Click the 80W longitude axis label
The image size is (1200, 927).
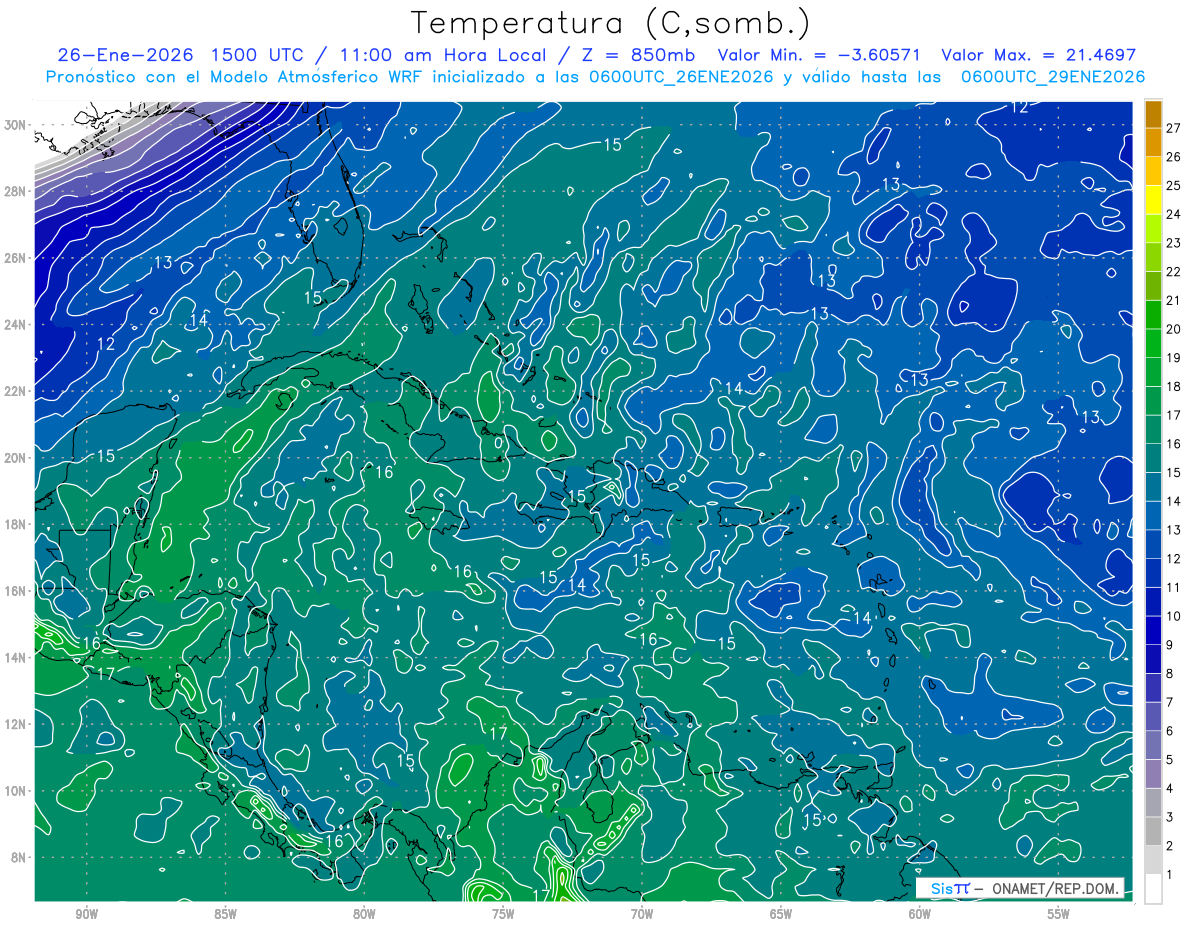pos(364,914)
